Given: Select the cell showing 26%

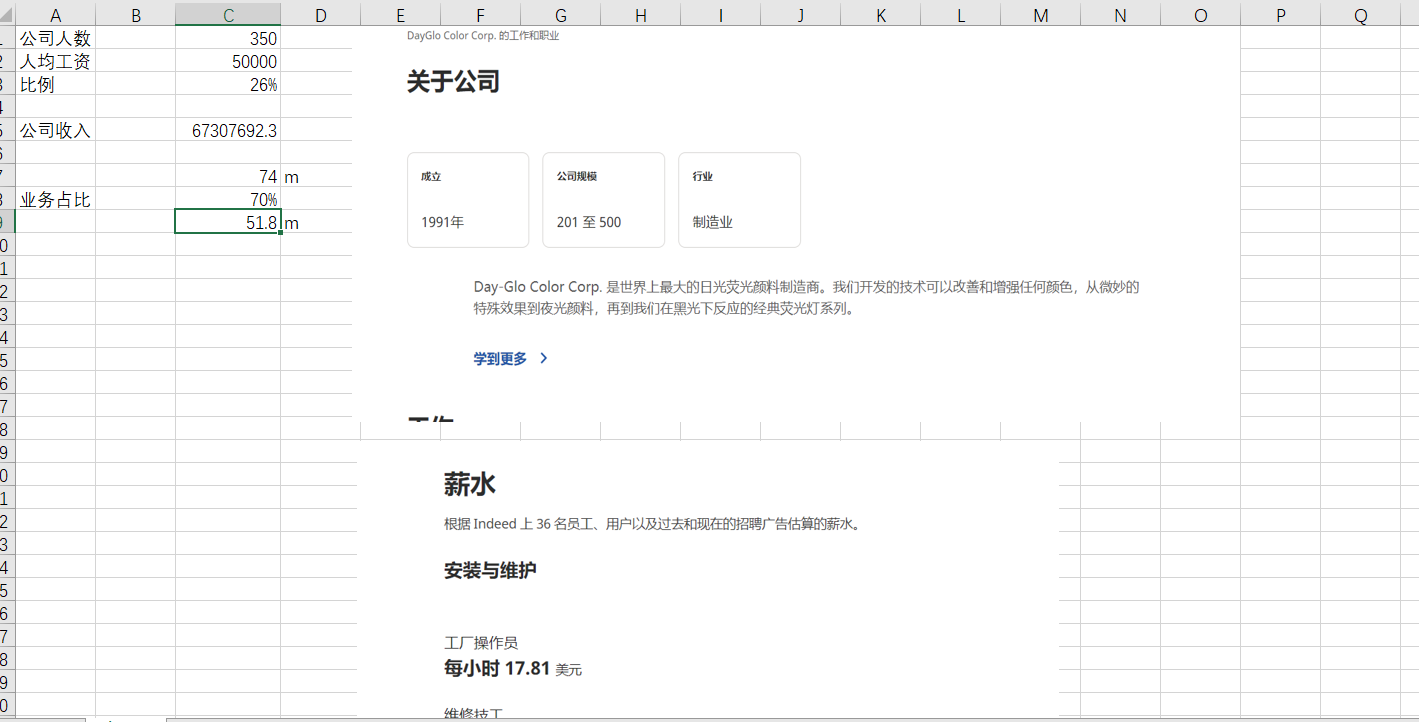Looking at the screenshot, I should 228,84.
